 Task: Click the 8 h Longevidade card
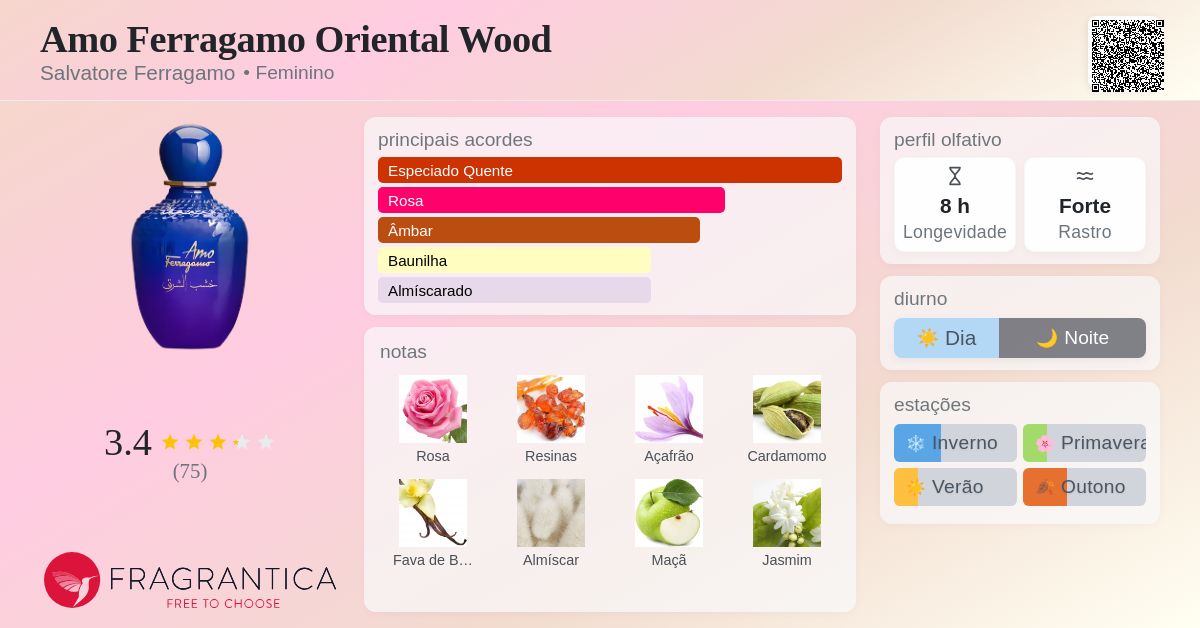(x=955, y=205)
